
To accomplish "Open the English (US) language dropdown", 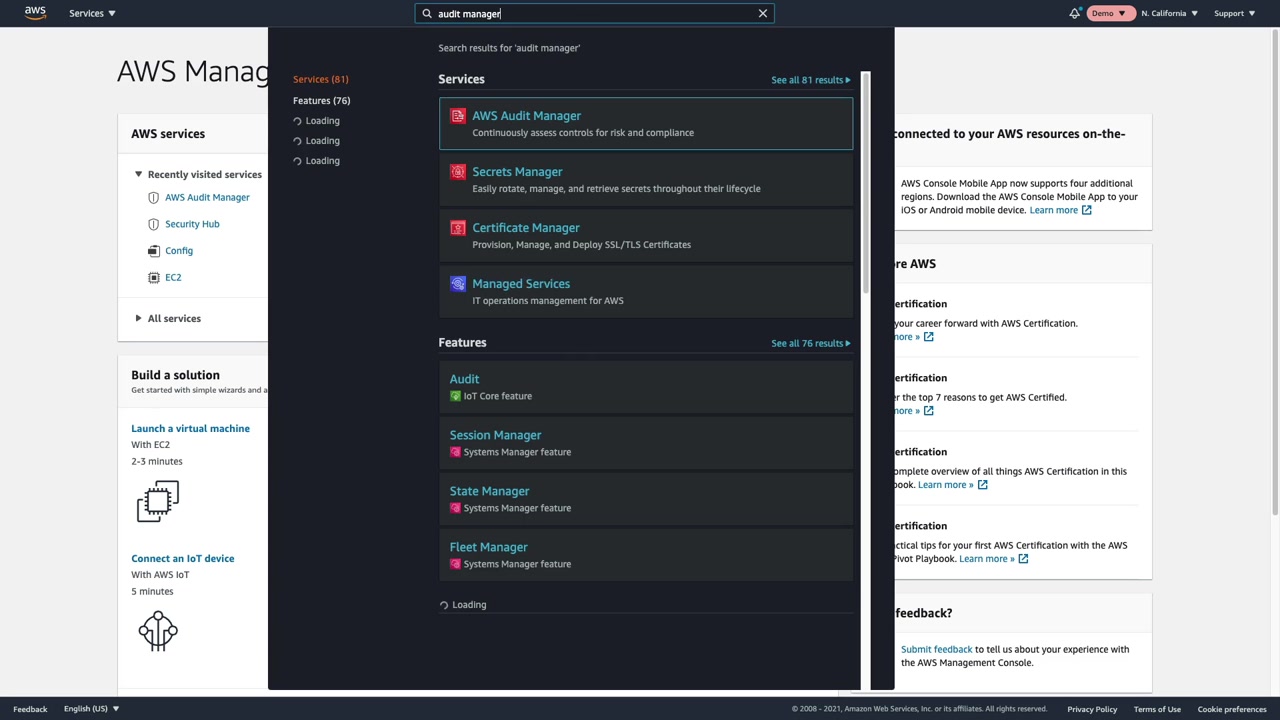I will pos(92,709).
